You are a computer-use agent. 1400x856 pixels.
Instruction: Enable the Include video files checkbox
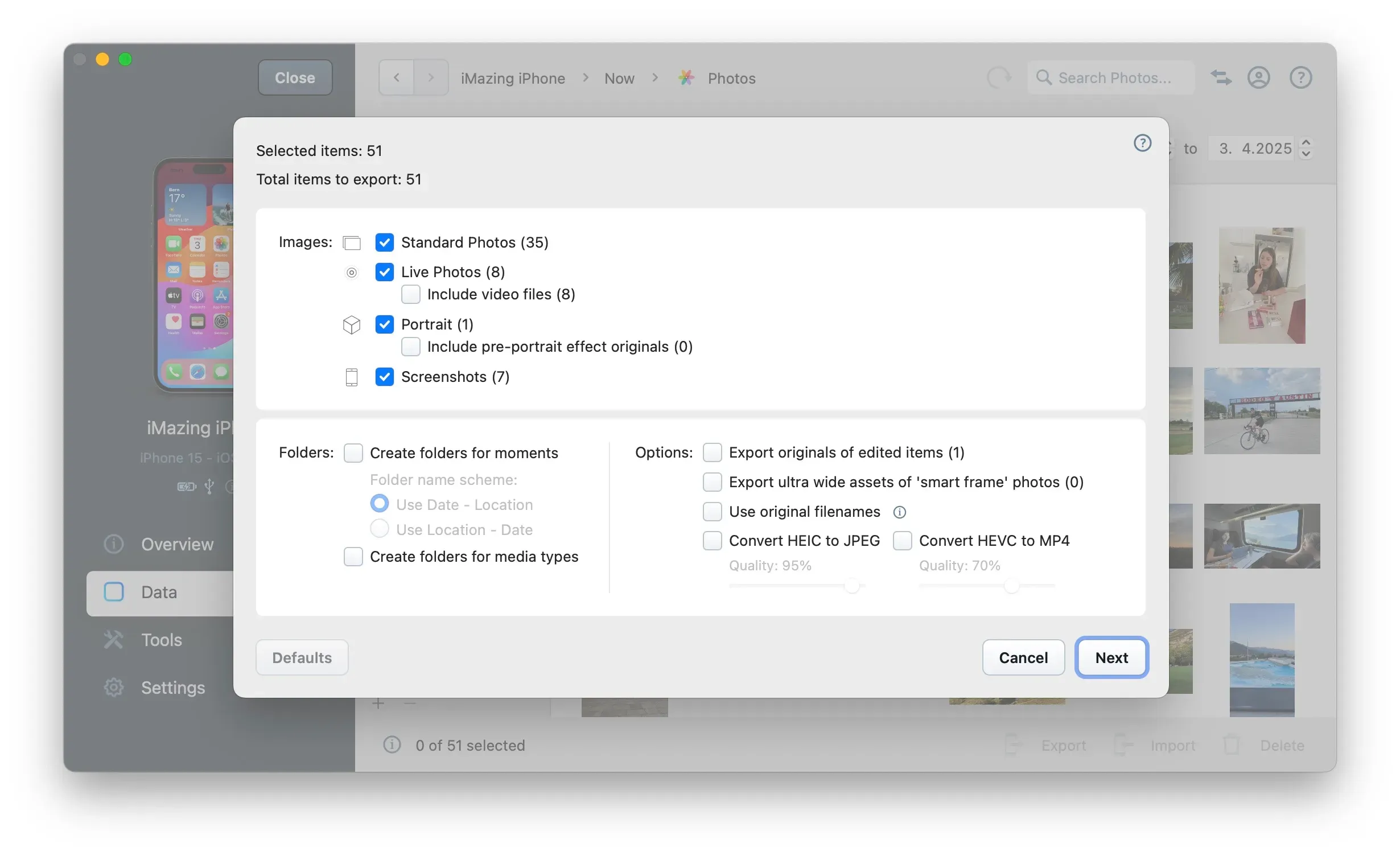coord(411,294)
